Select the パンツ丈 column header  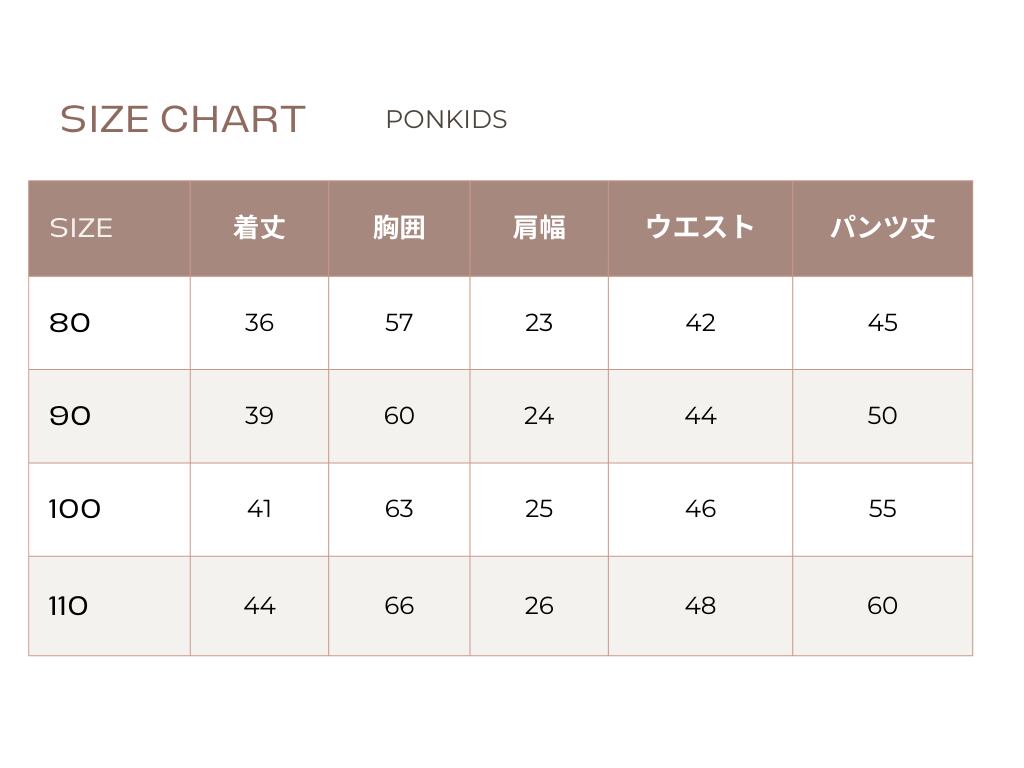pos(882,228)
